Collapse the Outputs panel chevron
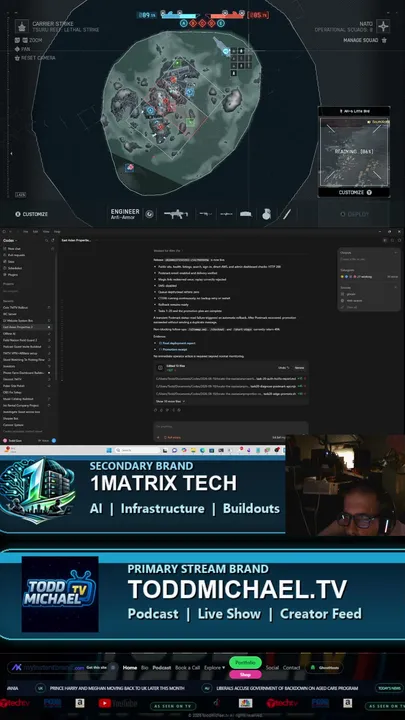 coord(396,253)
